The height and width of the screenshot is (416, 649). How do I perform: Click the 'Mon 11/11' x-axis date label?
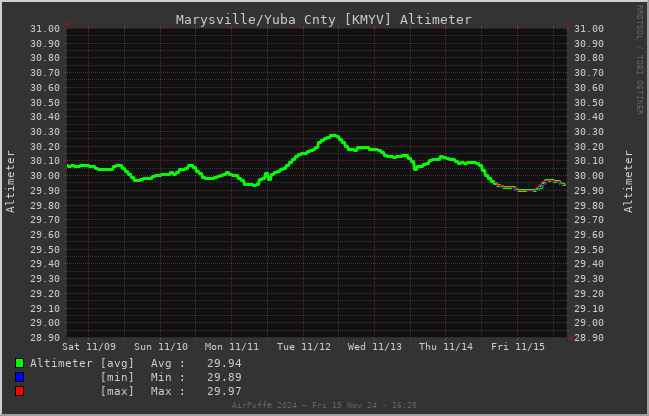pyautogui.click(x=232, y=346)
